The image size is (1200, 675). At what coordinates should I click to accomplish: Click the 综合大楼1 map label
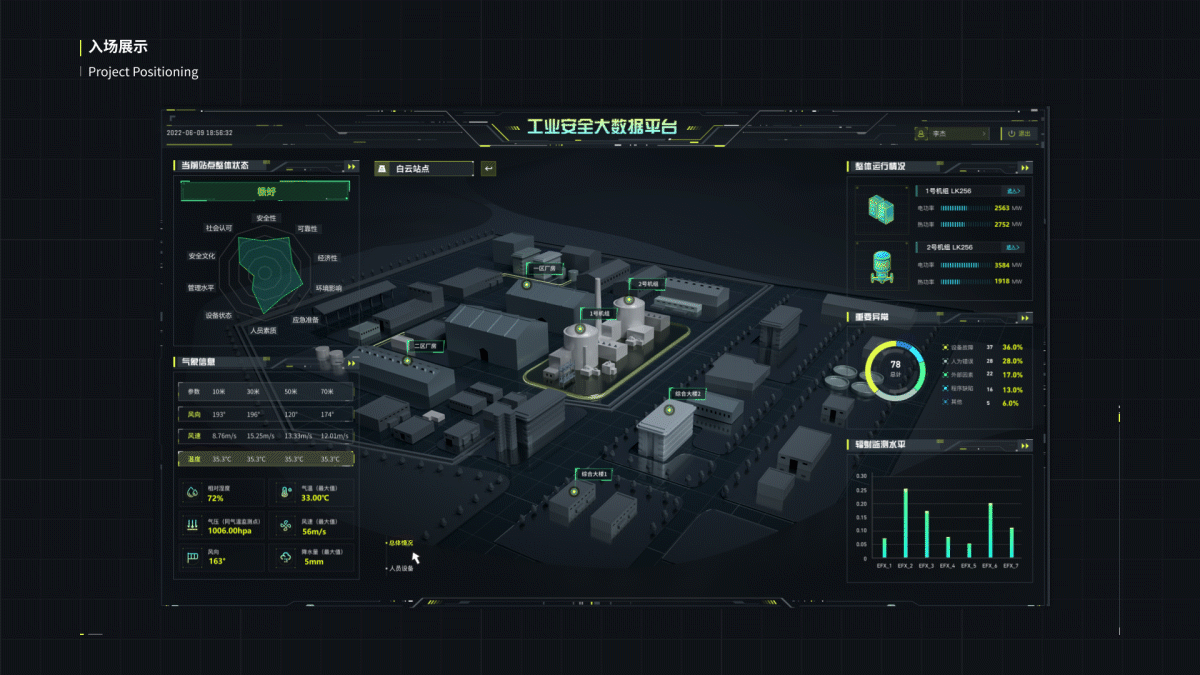click(592, 474)
